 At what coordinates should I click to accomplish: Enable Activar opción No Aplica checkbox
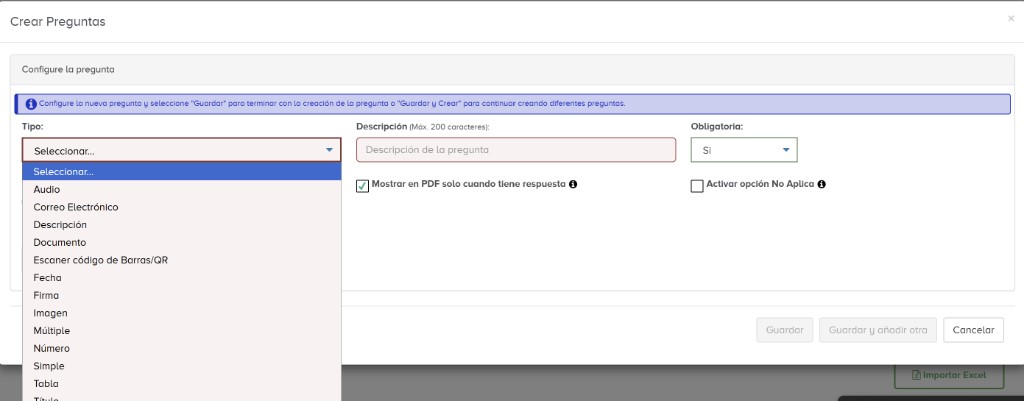click(x=697, y=186)
